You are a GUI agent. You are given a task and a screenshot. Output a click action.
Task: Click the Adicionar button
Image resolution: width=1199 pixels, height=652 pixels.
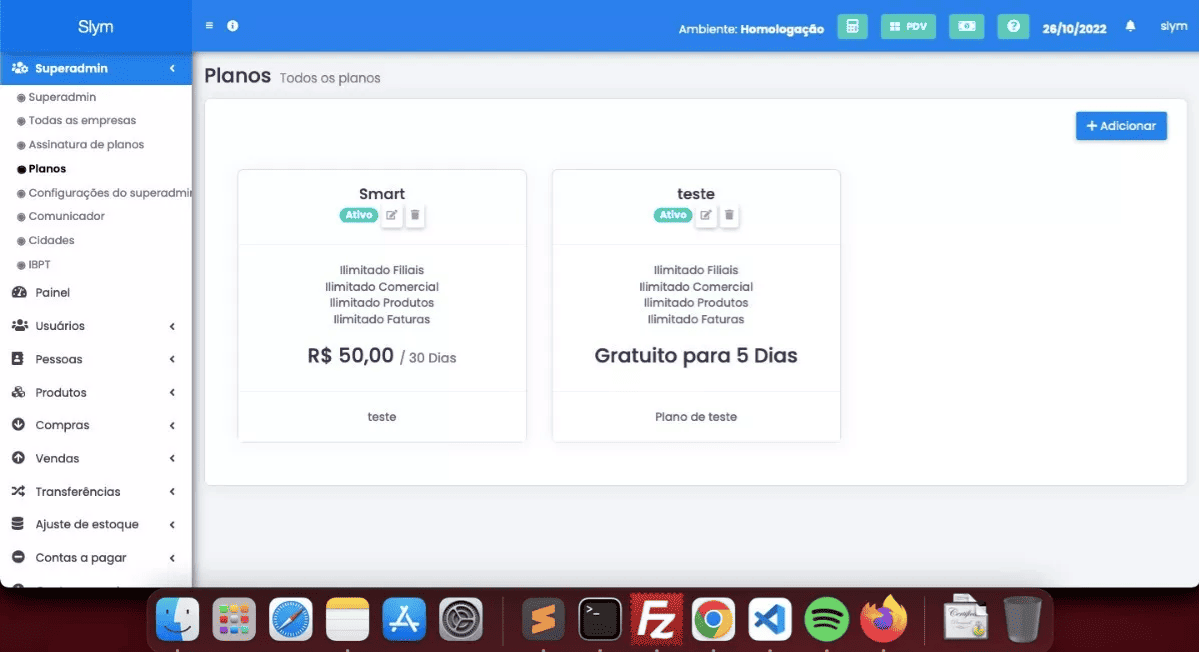tap(1120, 125)
